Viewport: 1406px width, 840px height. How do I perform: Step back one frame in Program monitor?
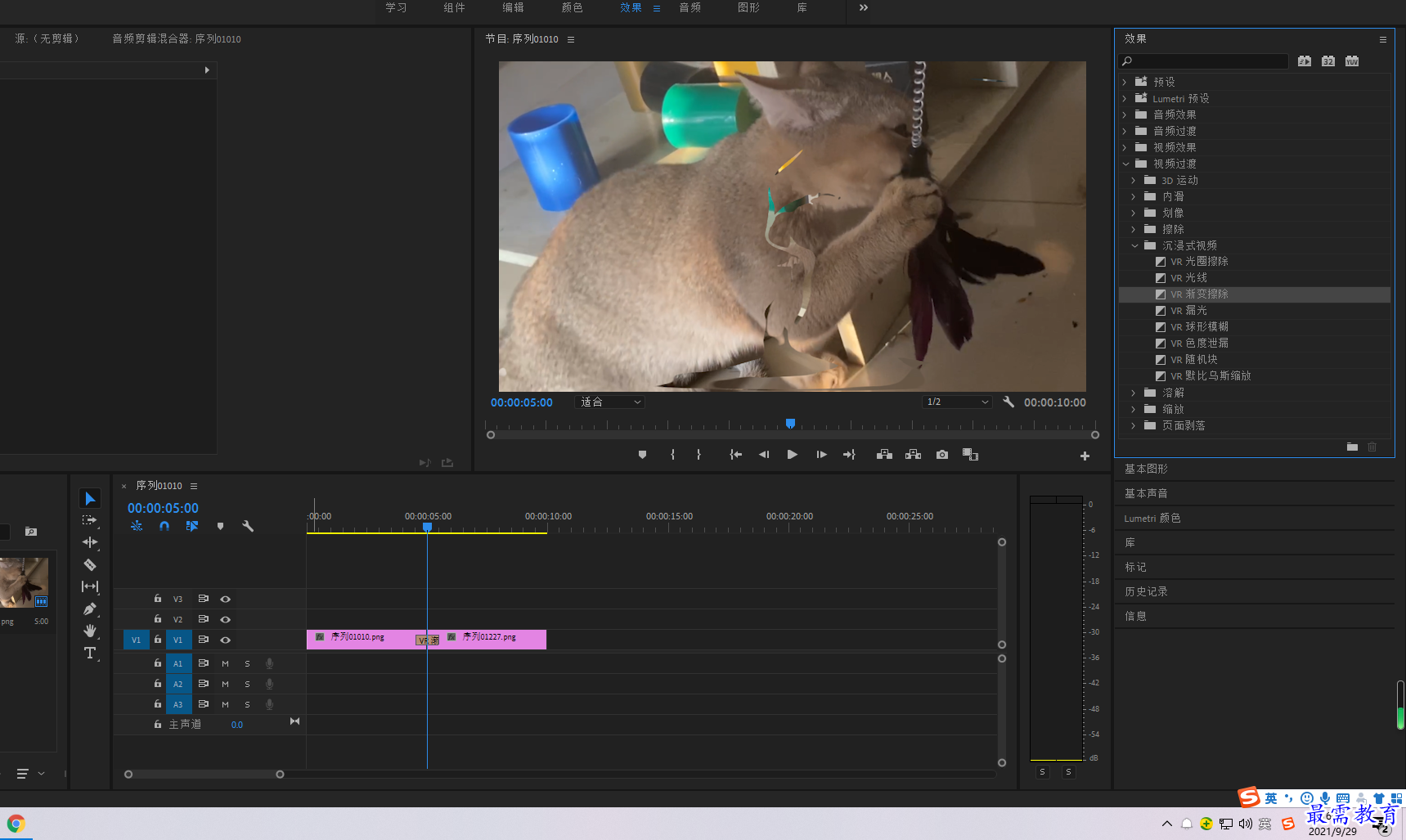pyautogui.click(x=764, y=455)
